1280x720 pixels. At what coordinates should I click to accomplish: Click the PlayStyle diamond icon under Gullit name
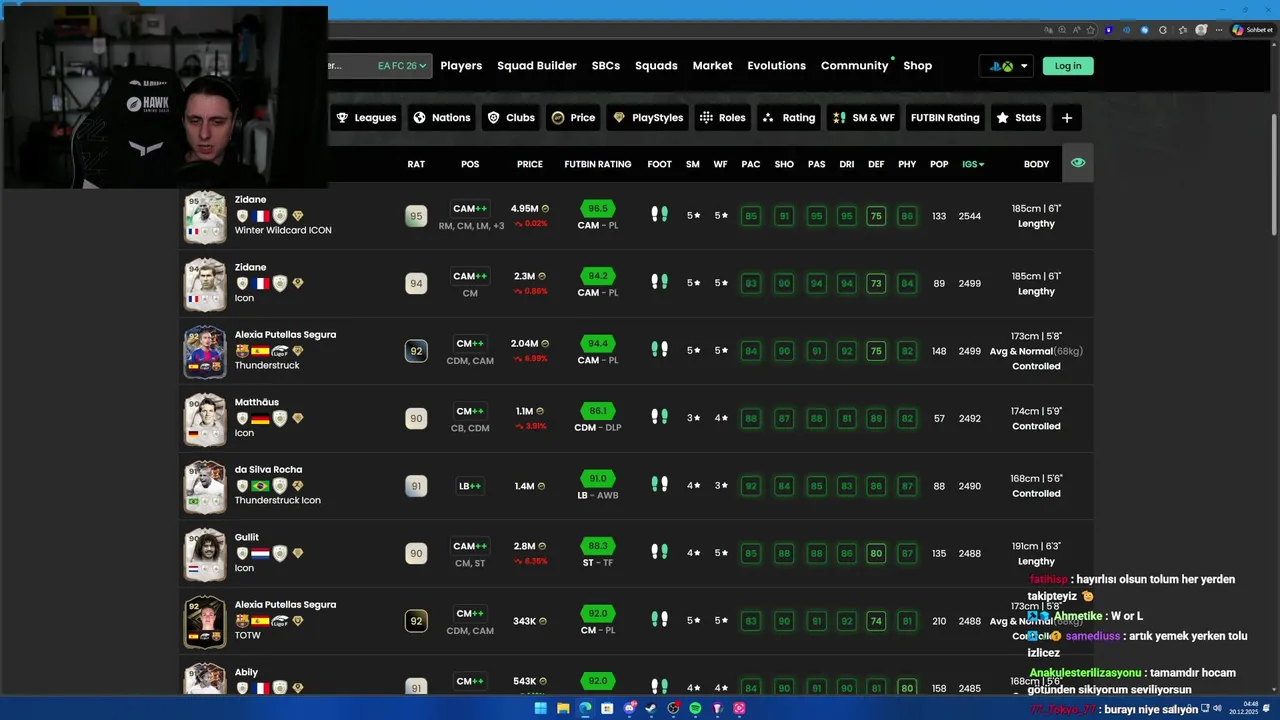[x=297, y=553]
